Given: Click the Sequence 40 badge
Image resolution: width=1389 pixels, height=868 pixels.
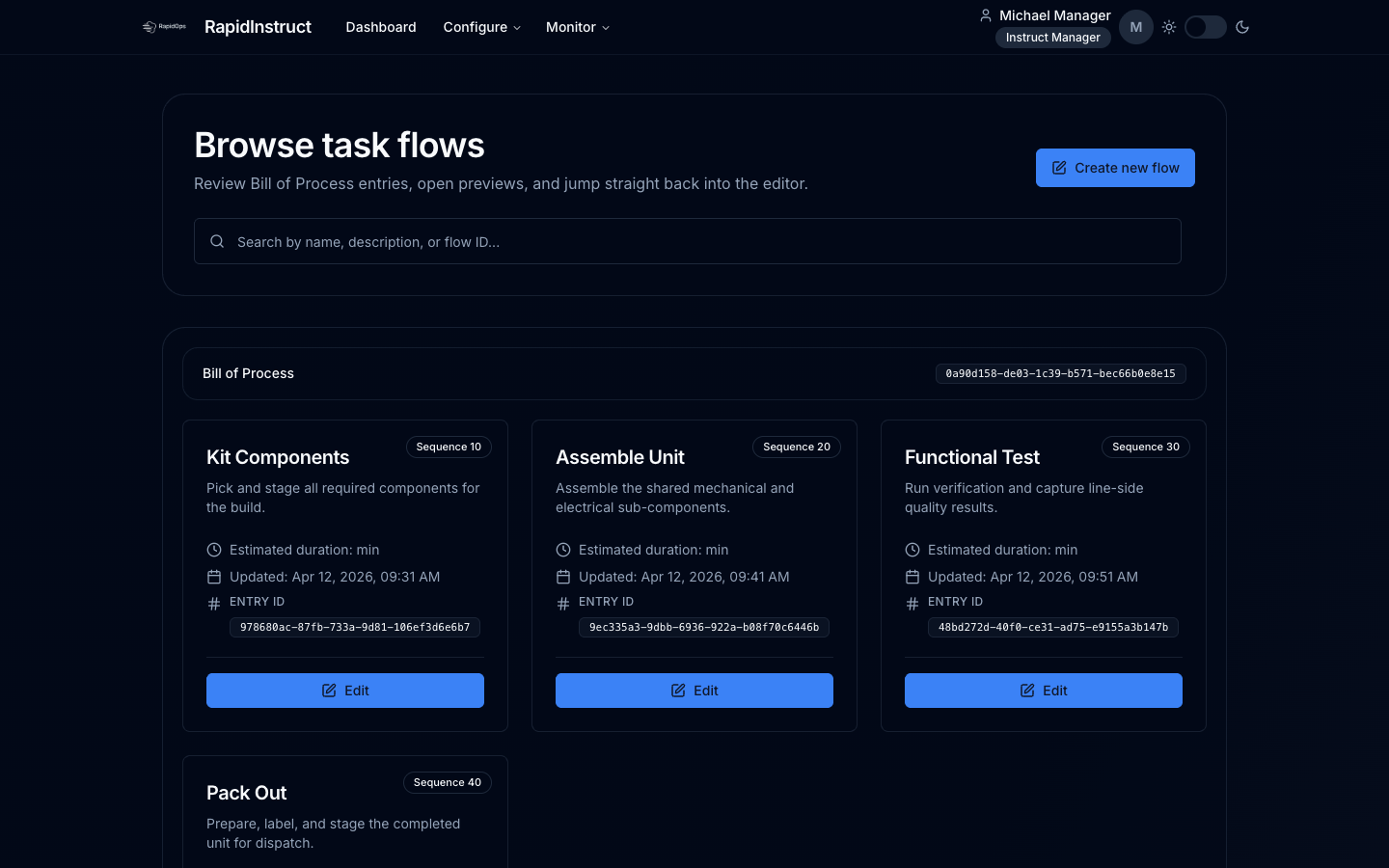Looking at the screenshot, I should point(448,782).
